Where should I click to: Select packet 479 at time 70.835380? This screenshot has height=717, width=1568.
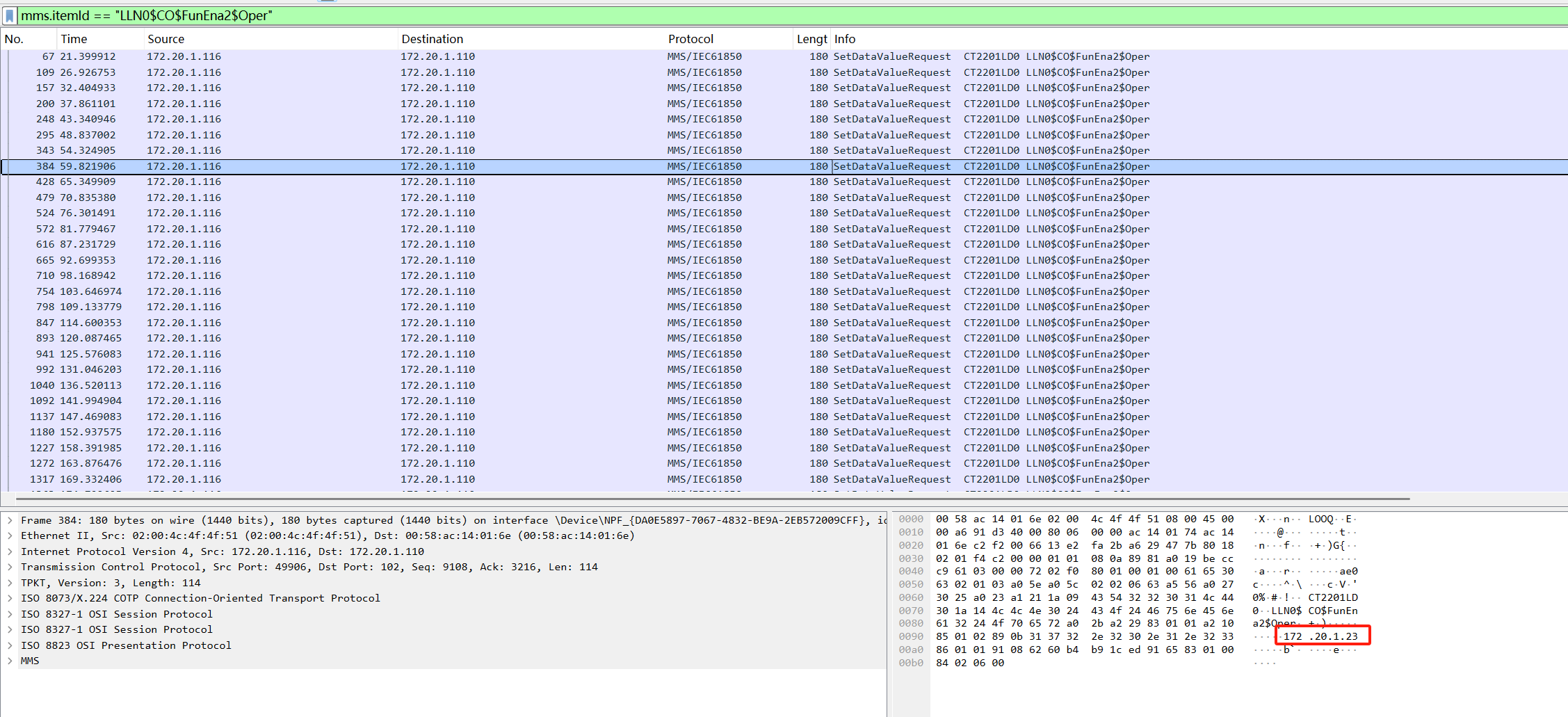pos(784,198)
